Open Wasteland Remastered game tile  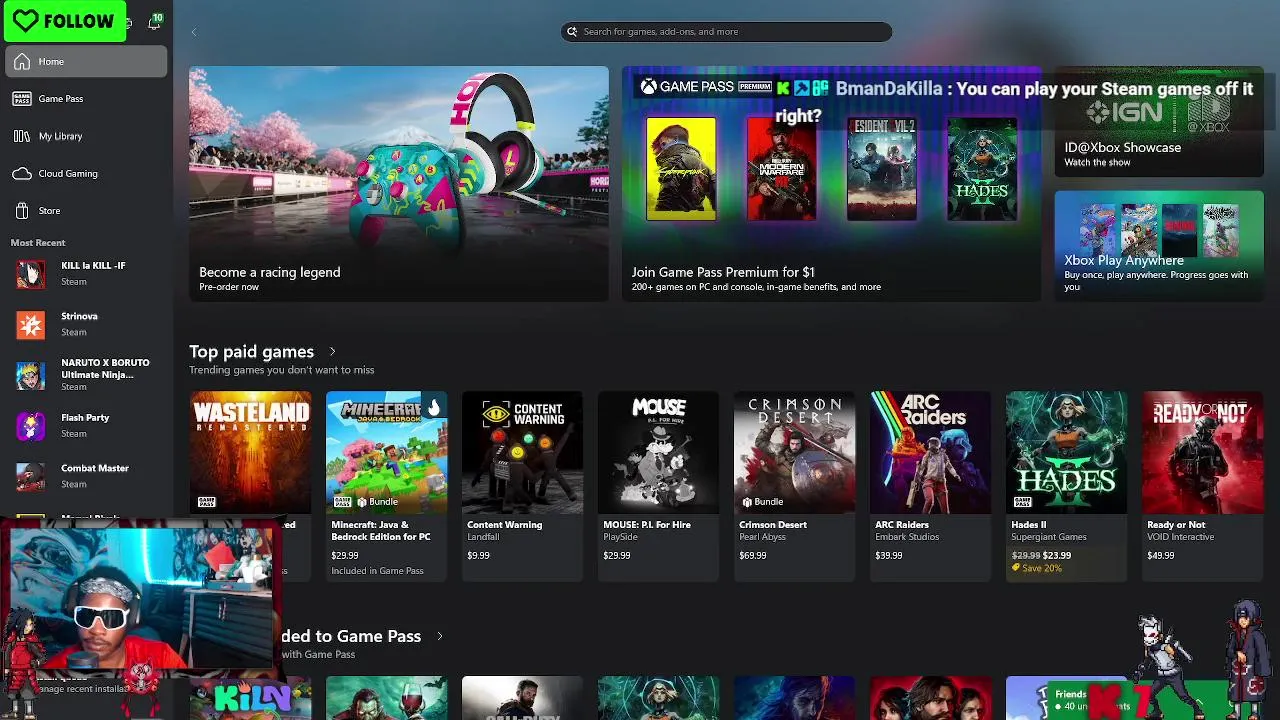click(251, 452)
